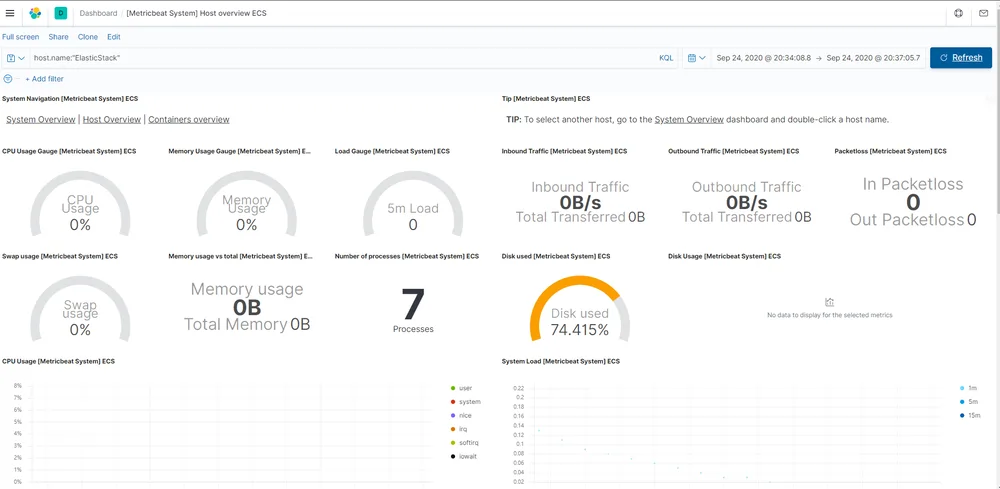Open the hamburger navigation menu
The width and height of the screenshot is (1000, 489).
pos(10,13)
